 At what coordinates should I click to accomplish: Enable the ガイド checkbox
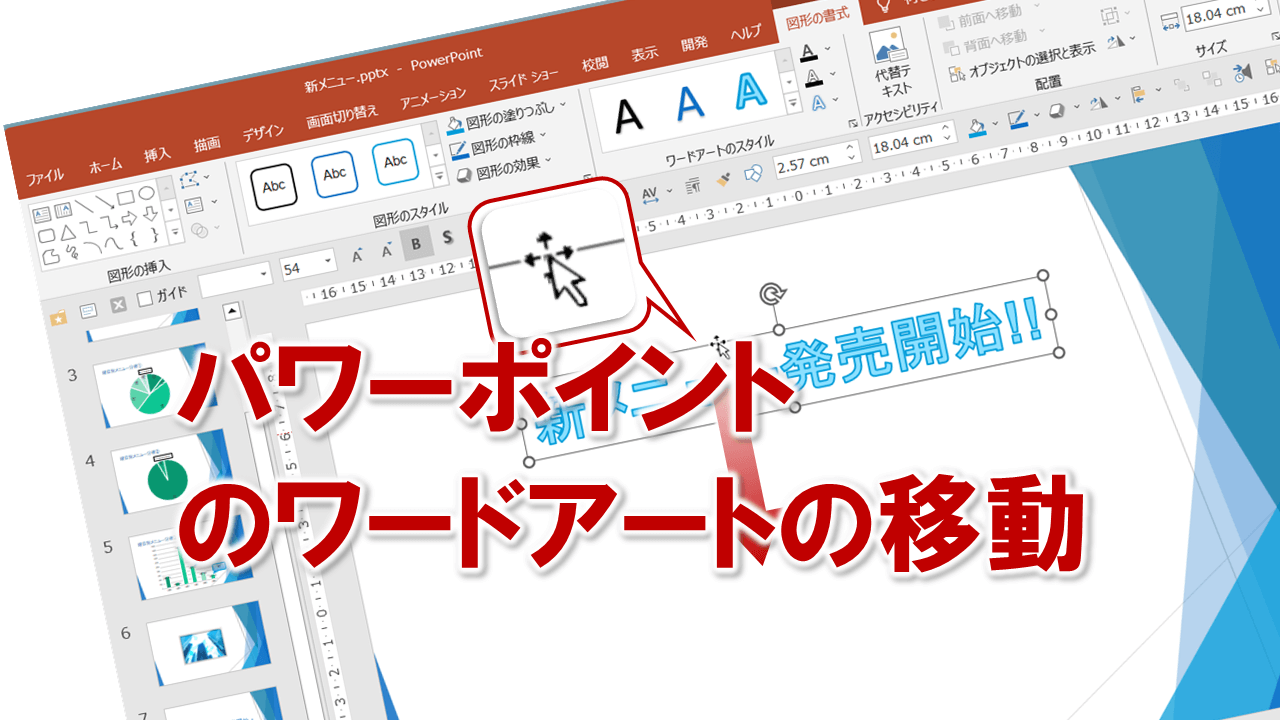[x=145, y=299]
